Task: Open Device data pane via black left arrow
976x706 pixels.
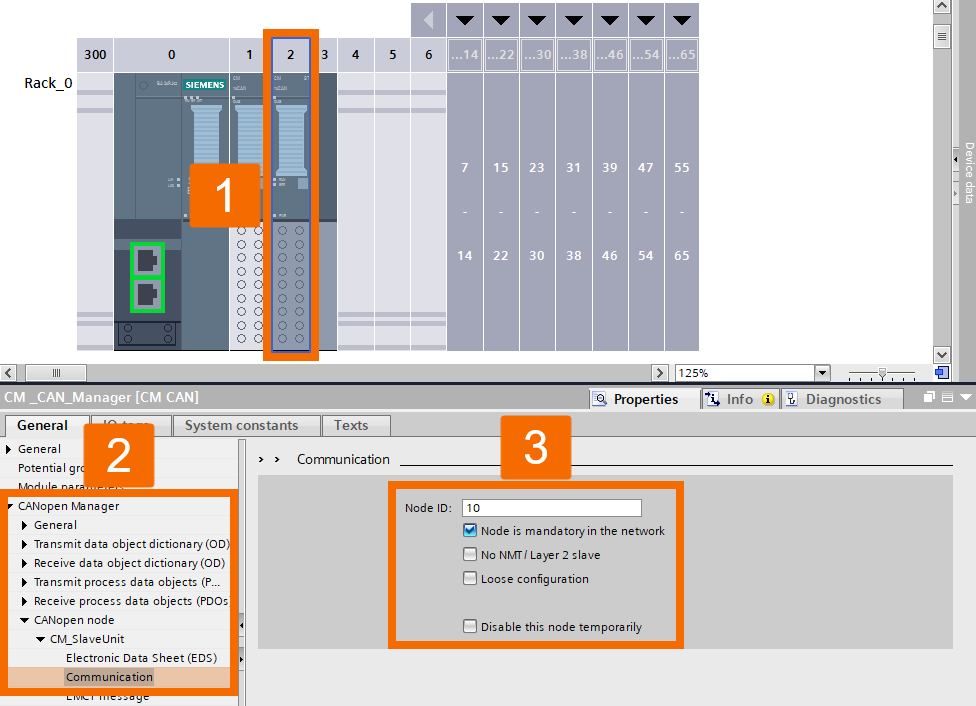Action: point(956,160)
